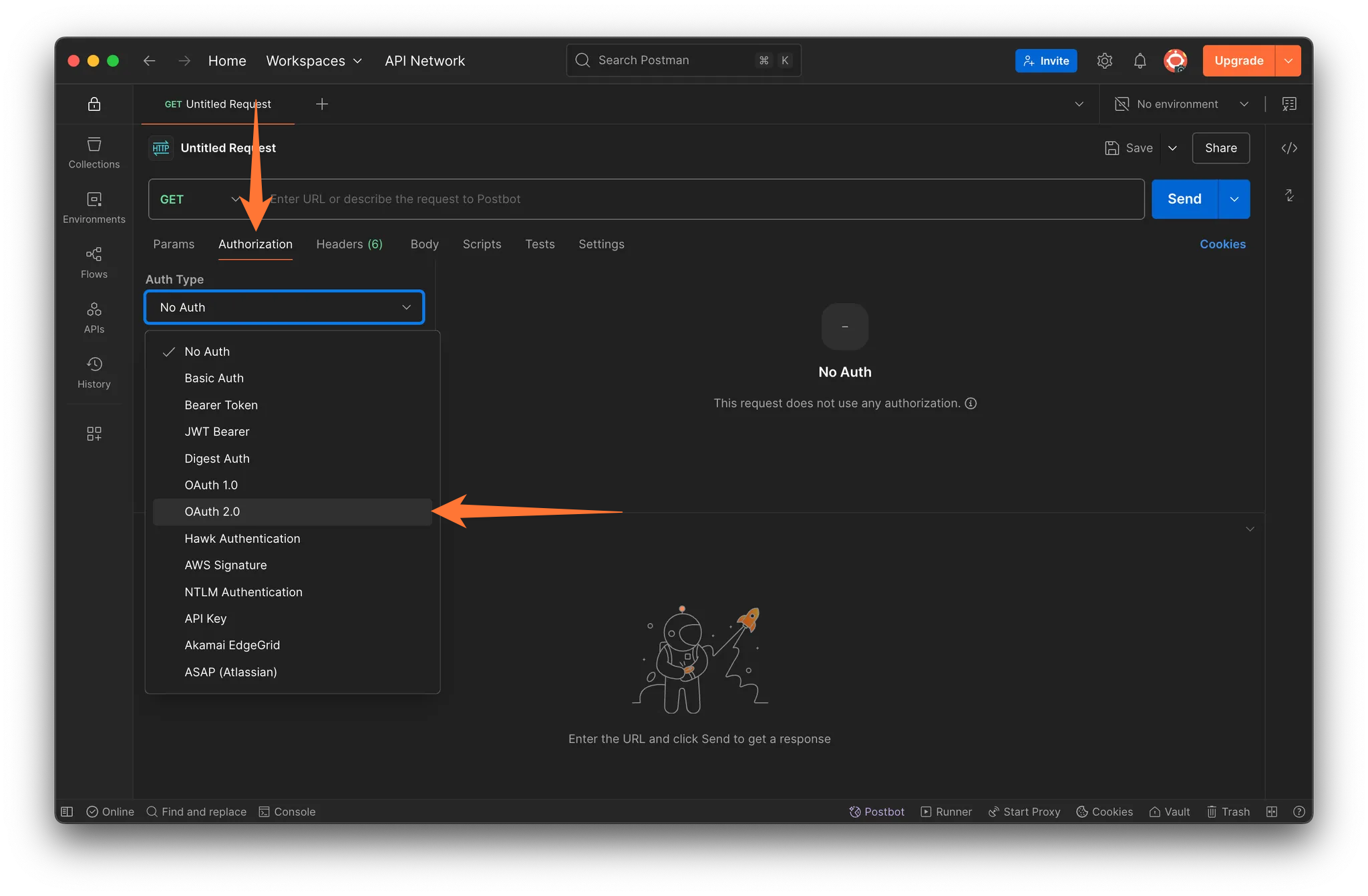
Task: Switch to the Scripts tab
Action: click(482, 244)
